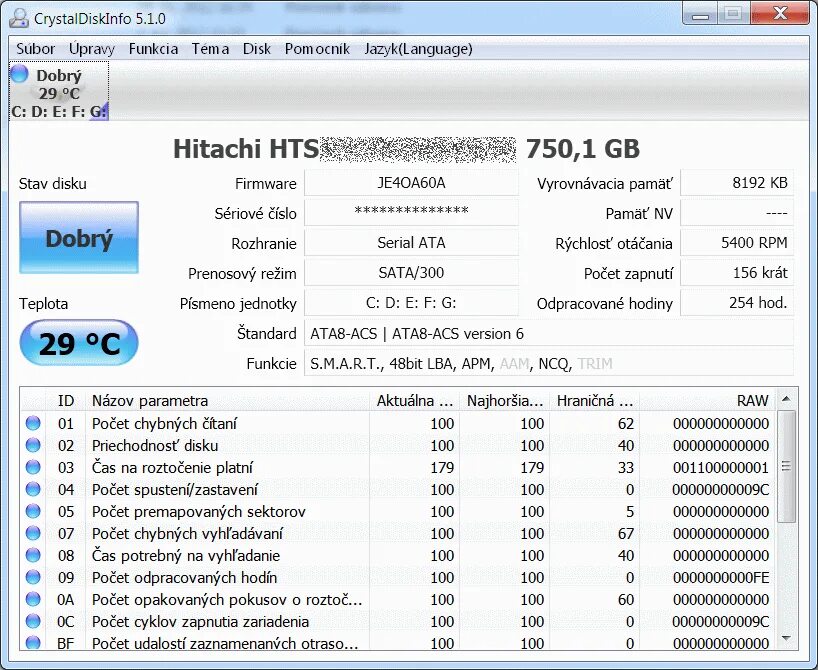Click status orb for attribute 01 row

[x=33, y=423]
